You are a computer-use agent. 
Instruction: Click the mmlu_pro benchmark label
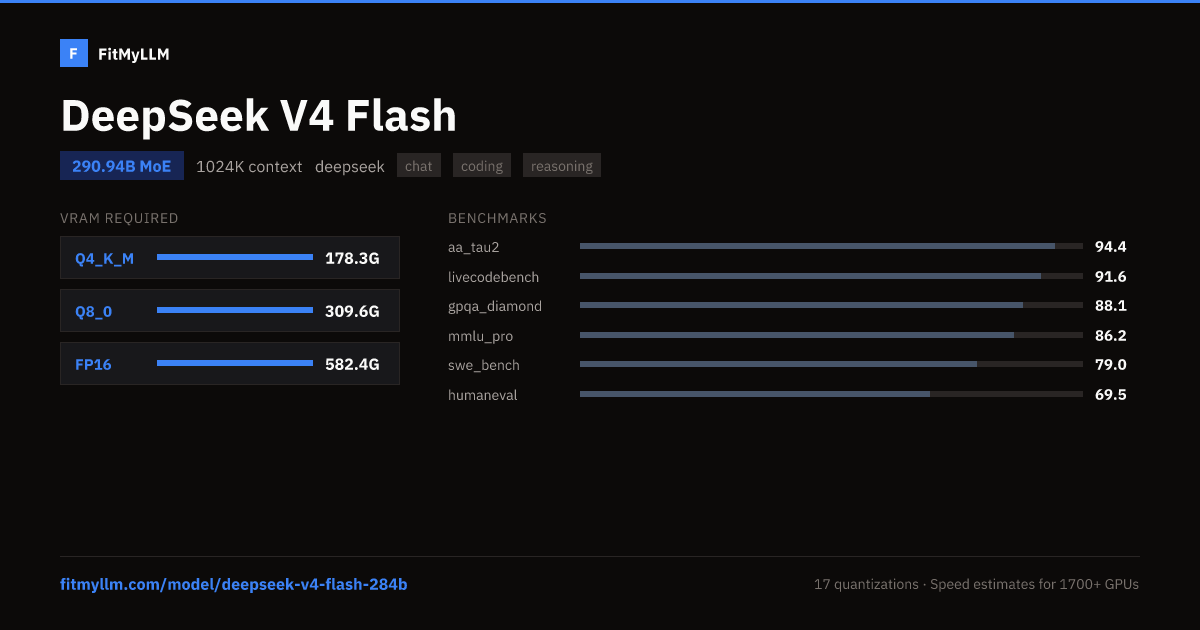(x=480, y=336)
